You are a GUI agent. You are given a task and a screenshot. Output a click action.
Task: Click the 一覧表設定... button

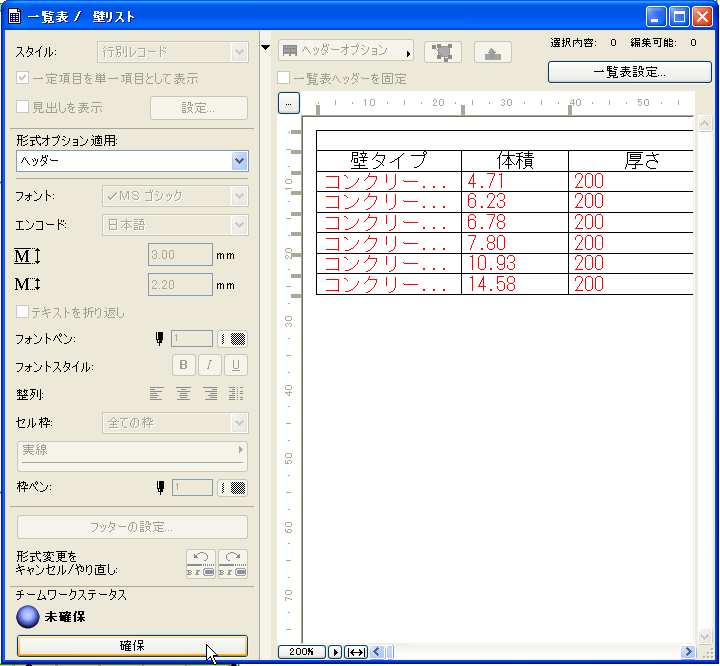[x=630, y=72]
